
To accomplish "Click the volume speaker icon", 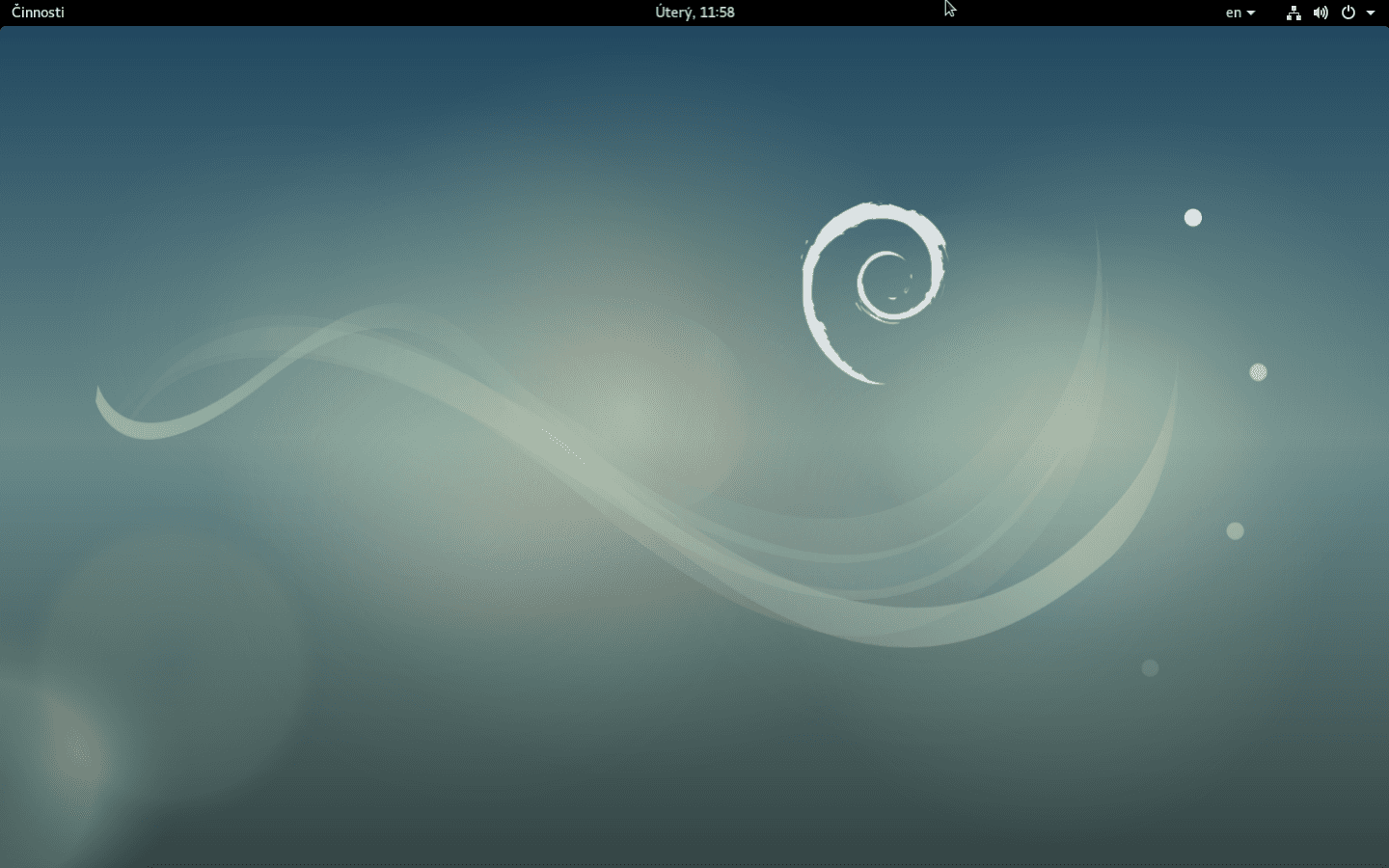I will click(x=1321, y=13).
